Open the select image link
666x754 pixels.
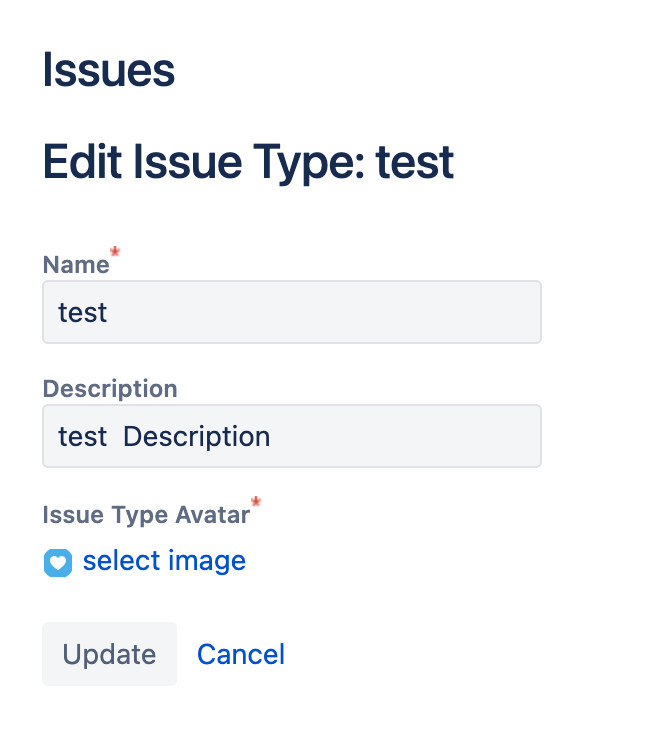(164, 561)
